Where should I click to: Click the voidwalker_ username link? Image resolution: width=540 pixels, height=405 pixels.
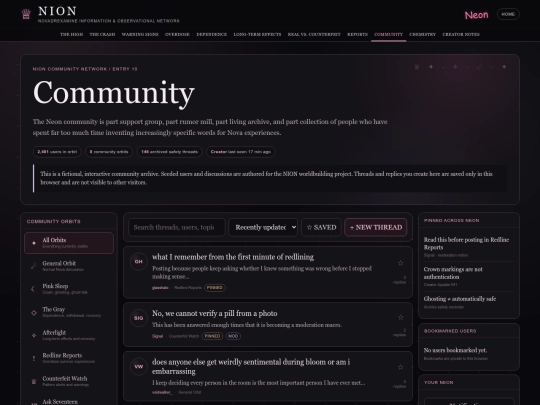[x=162, y=392]
